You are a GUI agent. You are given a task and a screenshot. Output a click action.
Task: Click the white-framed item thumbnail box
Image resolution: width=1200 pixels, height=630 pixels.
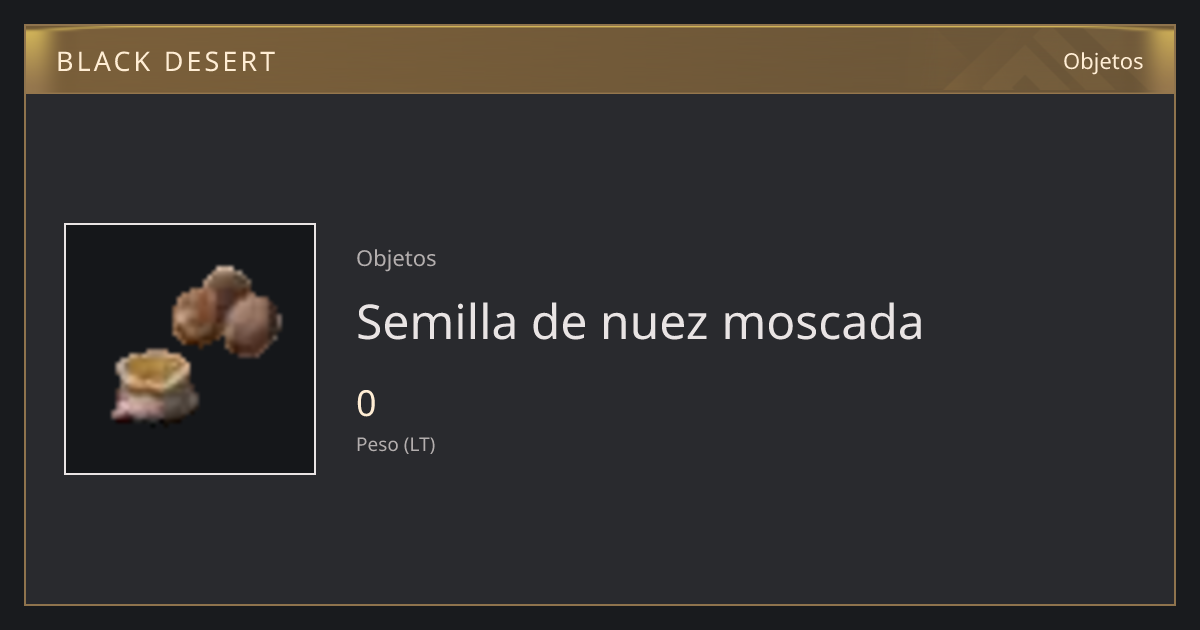tap(190, 349)
